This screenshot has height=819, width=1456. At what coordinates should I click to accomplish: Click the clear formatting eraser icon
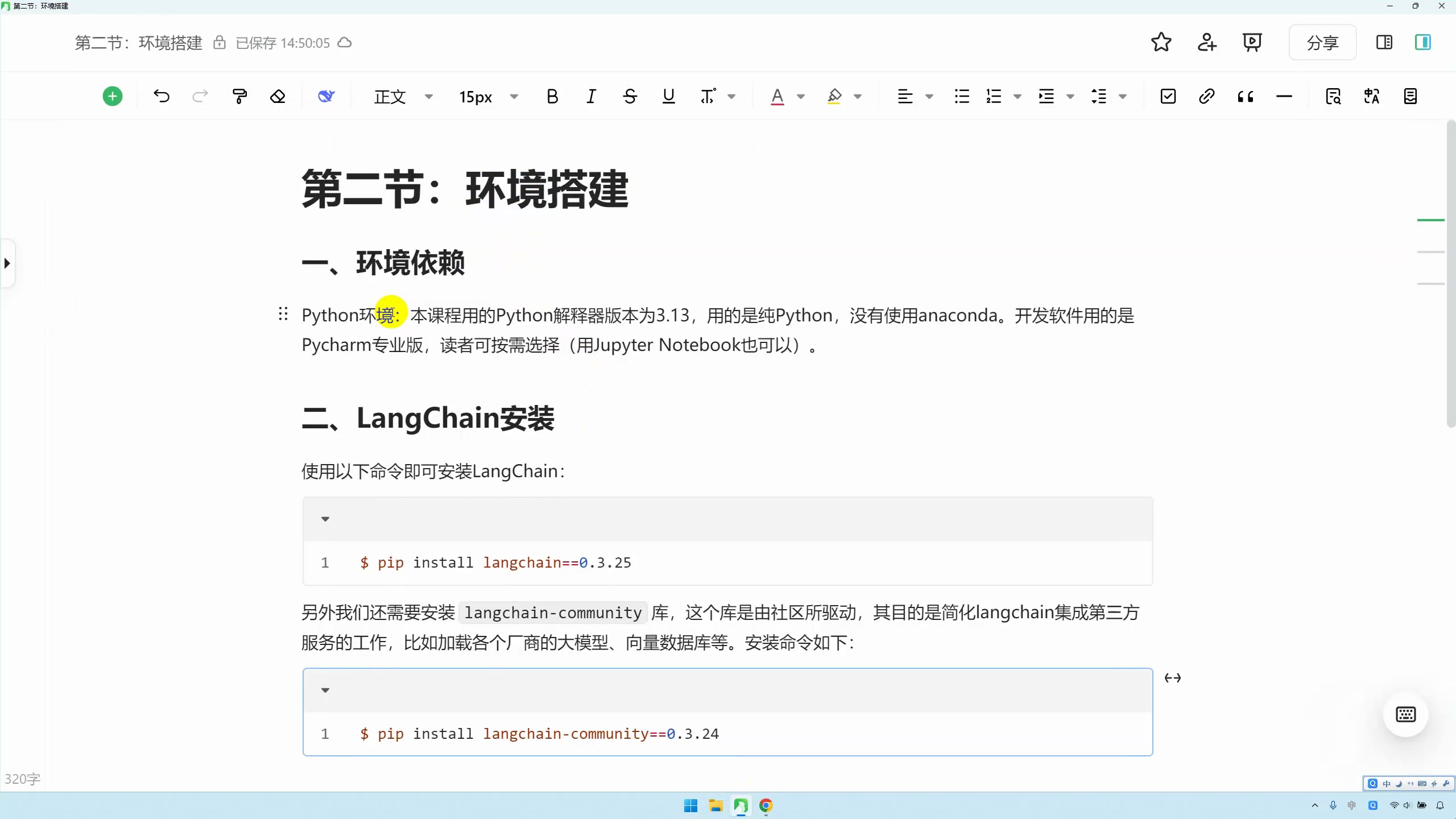pos(278,96)
